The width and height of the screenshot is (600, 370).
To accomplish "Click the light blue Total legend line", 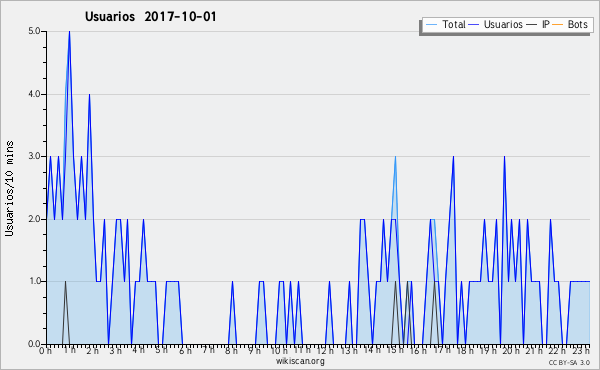I will (x=432, y=25).
